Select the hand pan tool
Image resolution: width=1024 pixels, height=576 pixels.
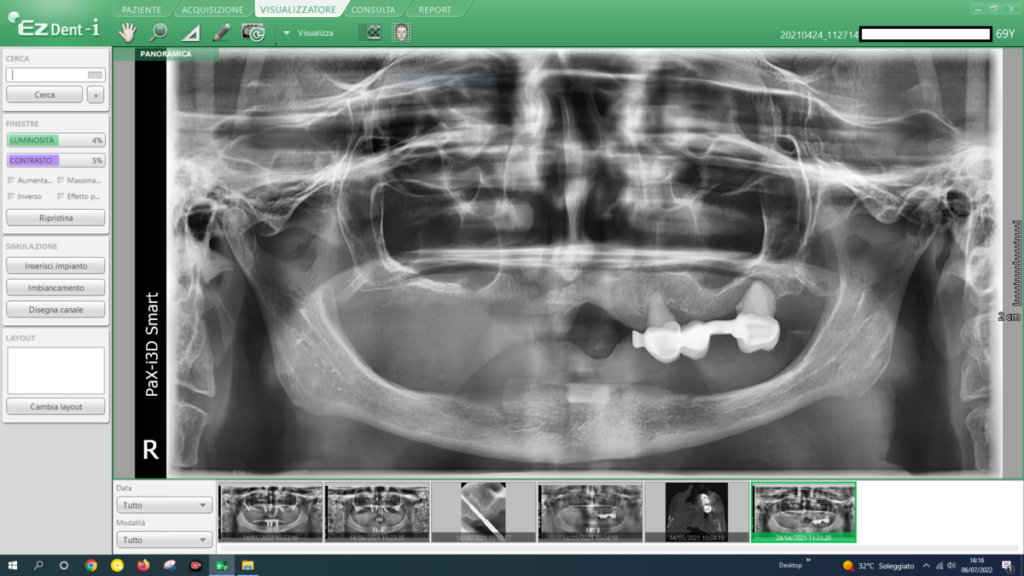pyautogui.click(x=127, y=32)
